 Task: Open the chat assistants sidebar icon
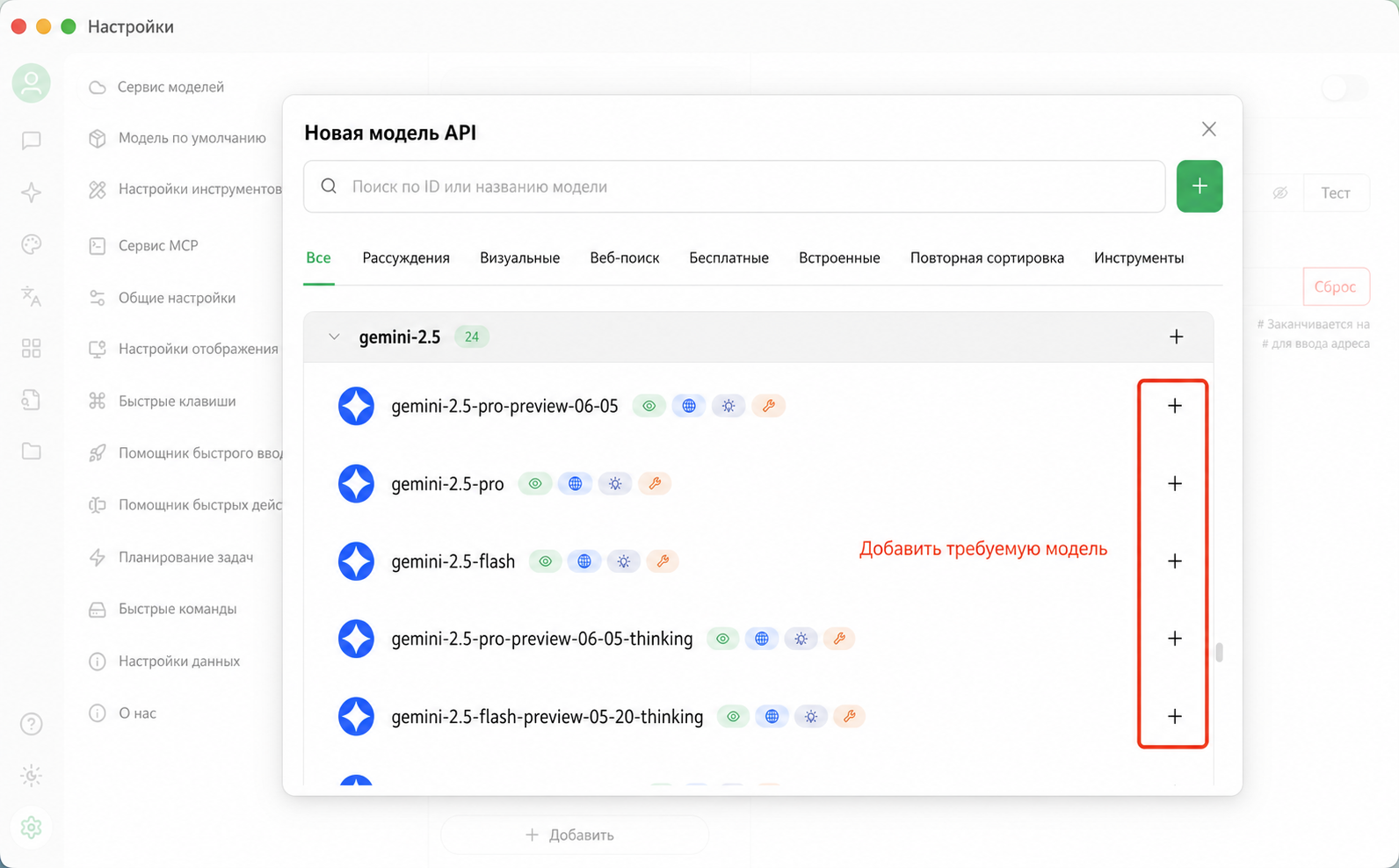[x=32, y=141]
